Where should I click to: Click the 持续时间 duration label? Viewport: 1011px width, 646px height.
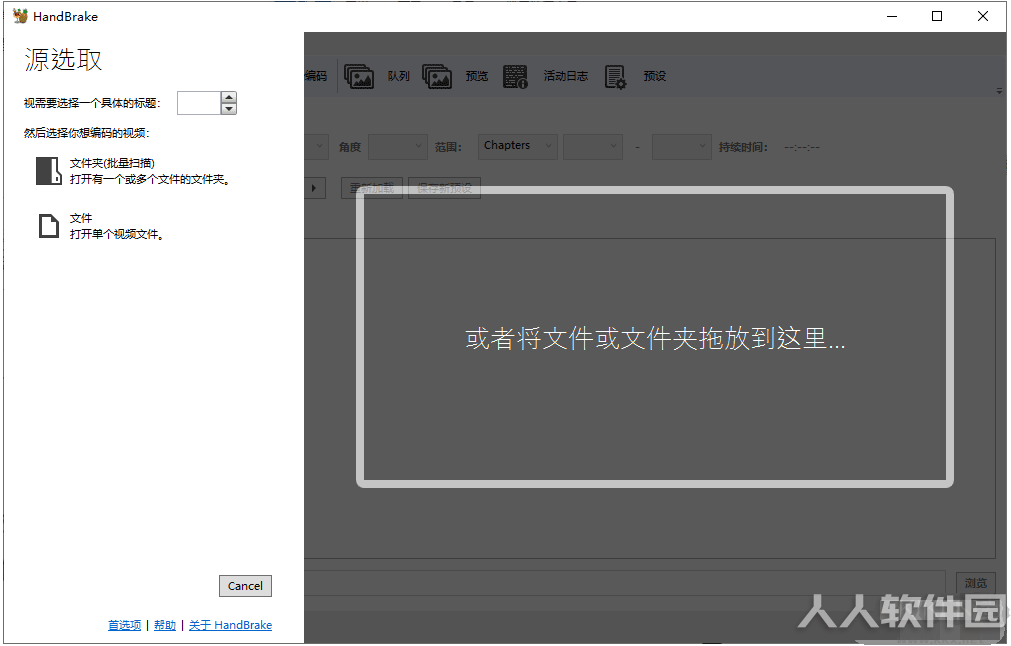click(743, 147)
